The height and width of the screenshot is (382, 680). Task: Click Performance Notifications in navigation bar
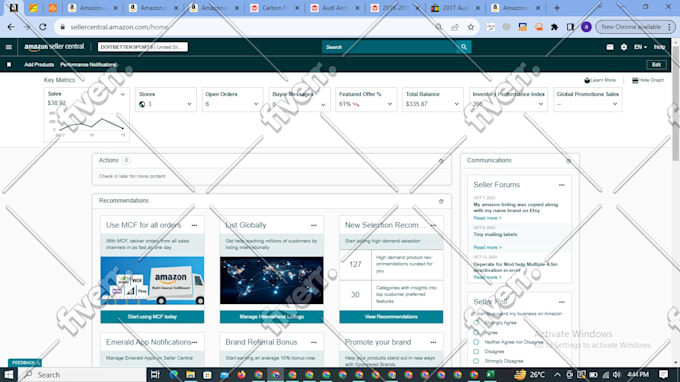point(88,65)
